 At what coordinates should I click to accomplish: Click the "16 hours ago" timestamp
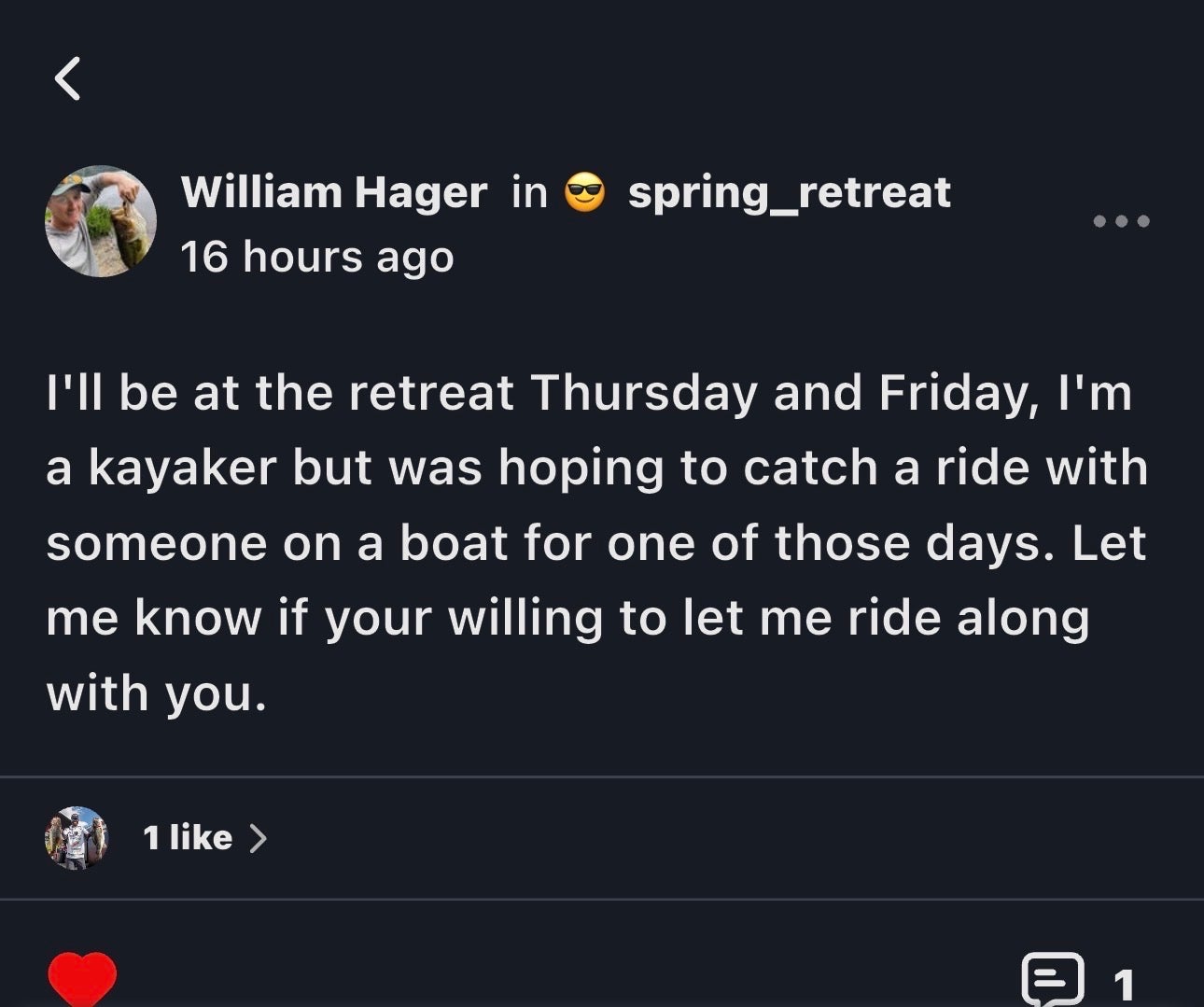[317, 257]
